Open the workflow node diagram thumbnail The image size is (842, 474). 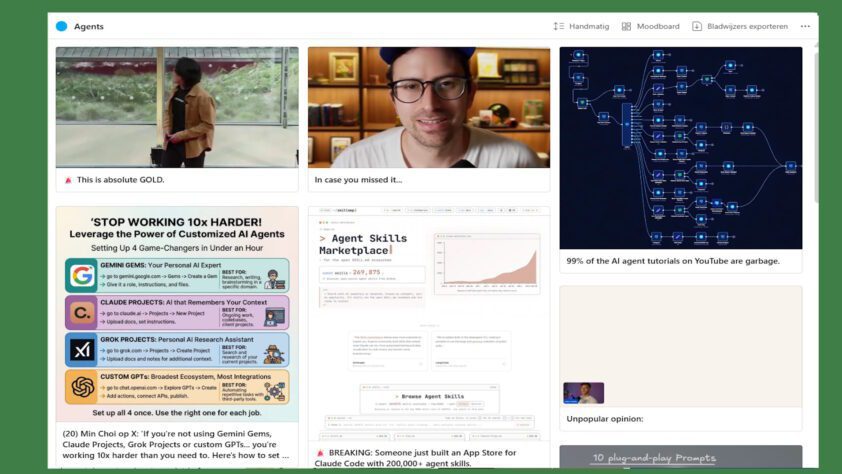coord(680,147)
